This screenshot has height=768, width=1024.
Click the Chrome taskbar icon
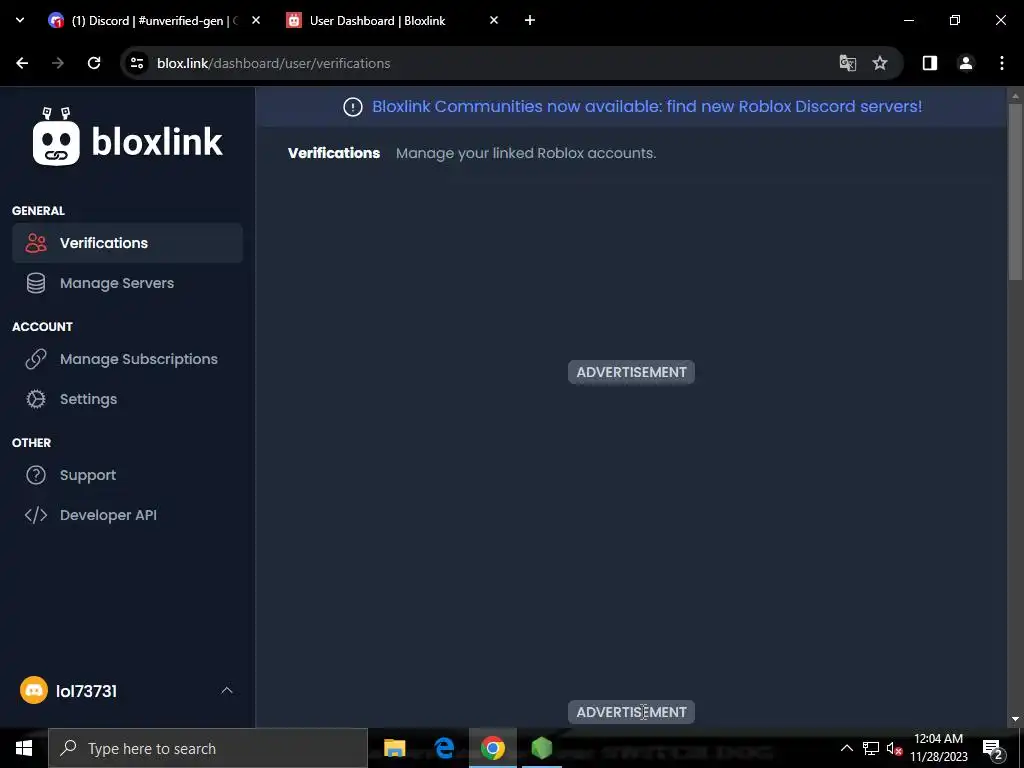coord(493,748)
